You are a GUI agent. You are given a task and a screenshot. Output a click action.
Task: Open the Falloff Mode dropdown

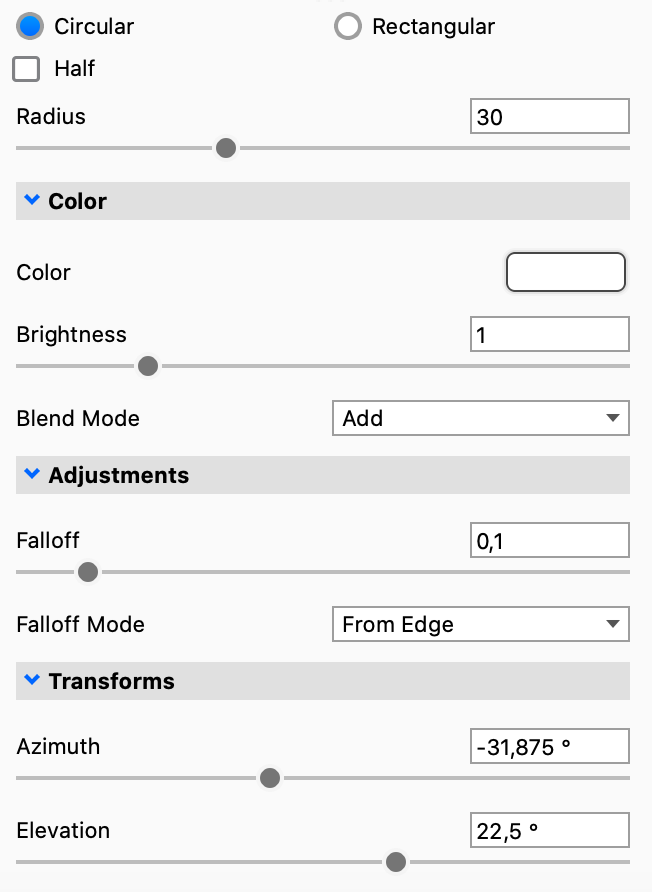(x=480, y=624)
